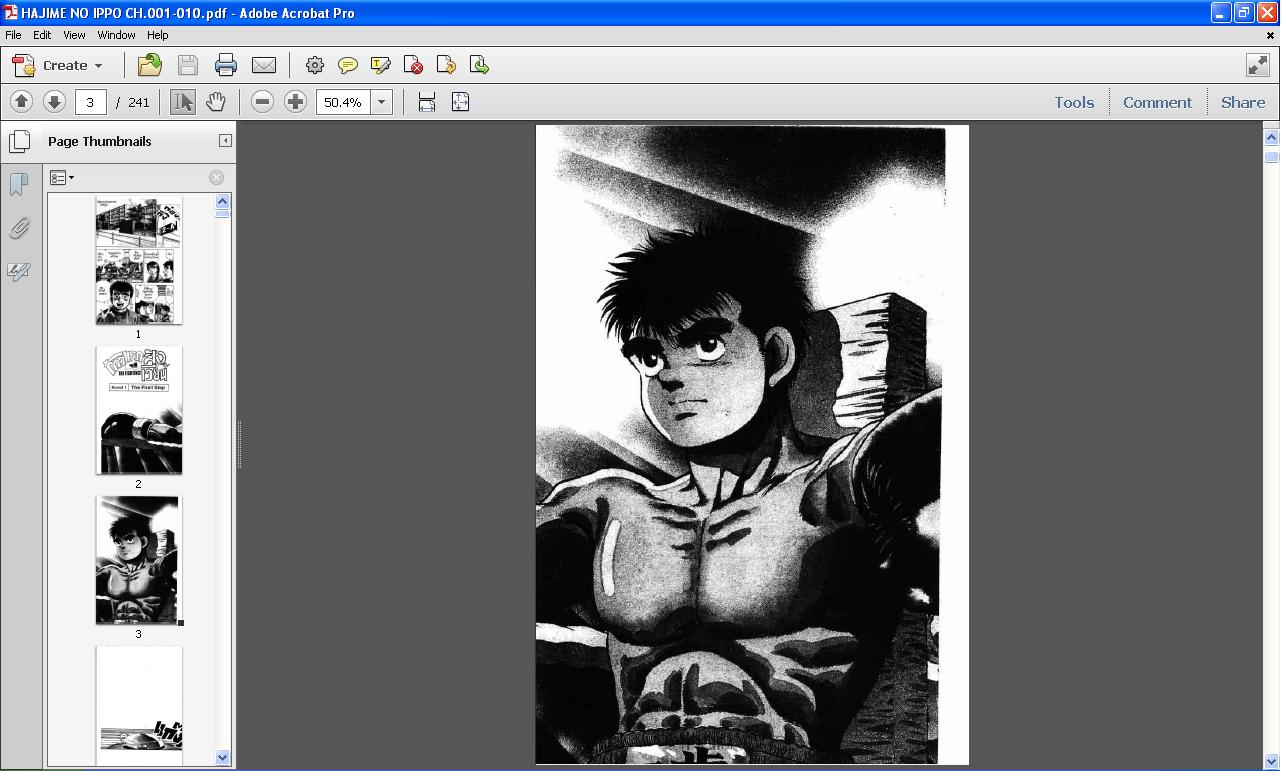
Task: Fit one full page icon
Action: point(461,102)
